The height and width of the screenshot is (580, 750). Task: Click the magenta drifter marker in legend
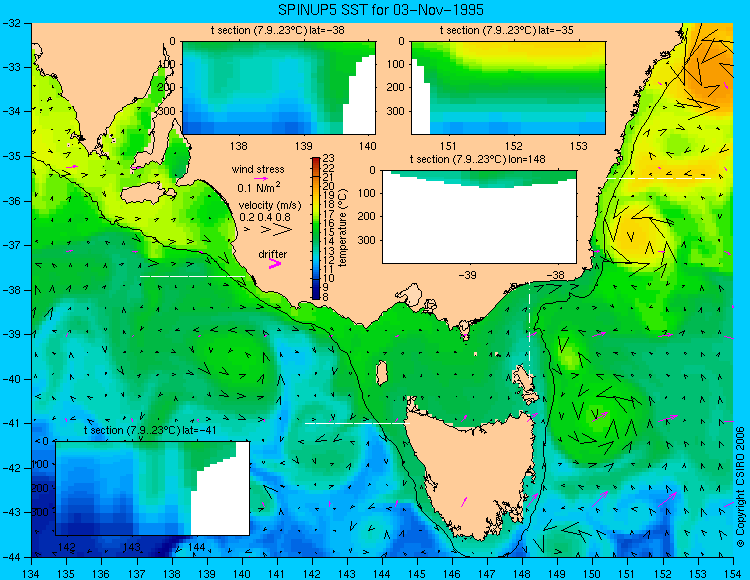pos(274,264)
